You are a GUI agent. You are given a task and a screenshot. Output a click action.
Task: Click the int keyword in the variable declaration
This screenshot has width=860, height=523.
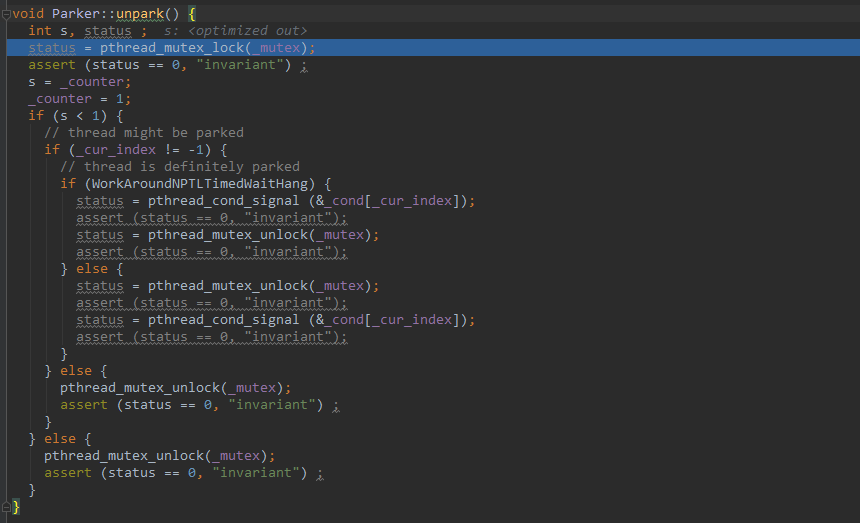point(40,31)
